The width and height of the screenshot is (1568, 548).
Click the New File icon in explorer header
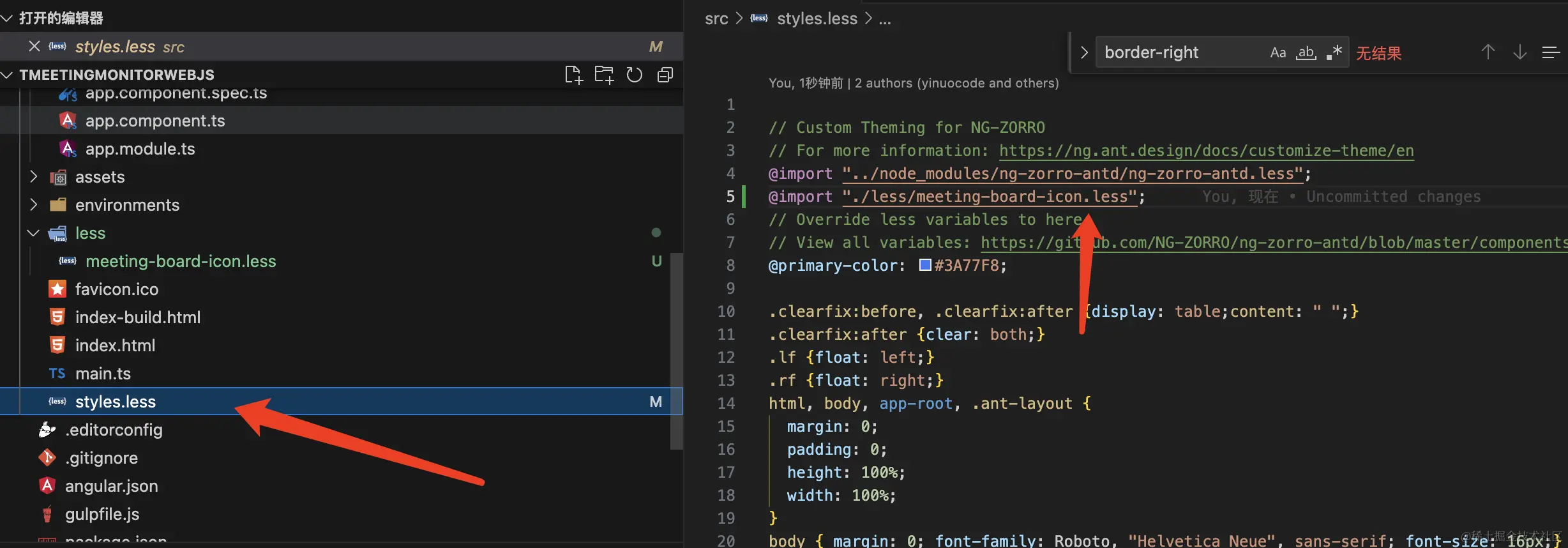point(573,75)
